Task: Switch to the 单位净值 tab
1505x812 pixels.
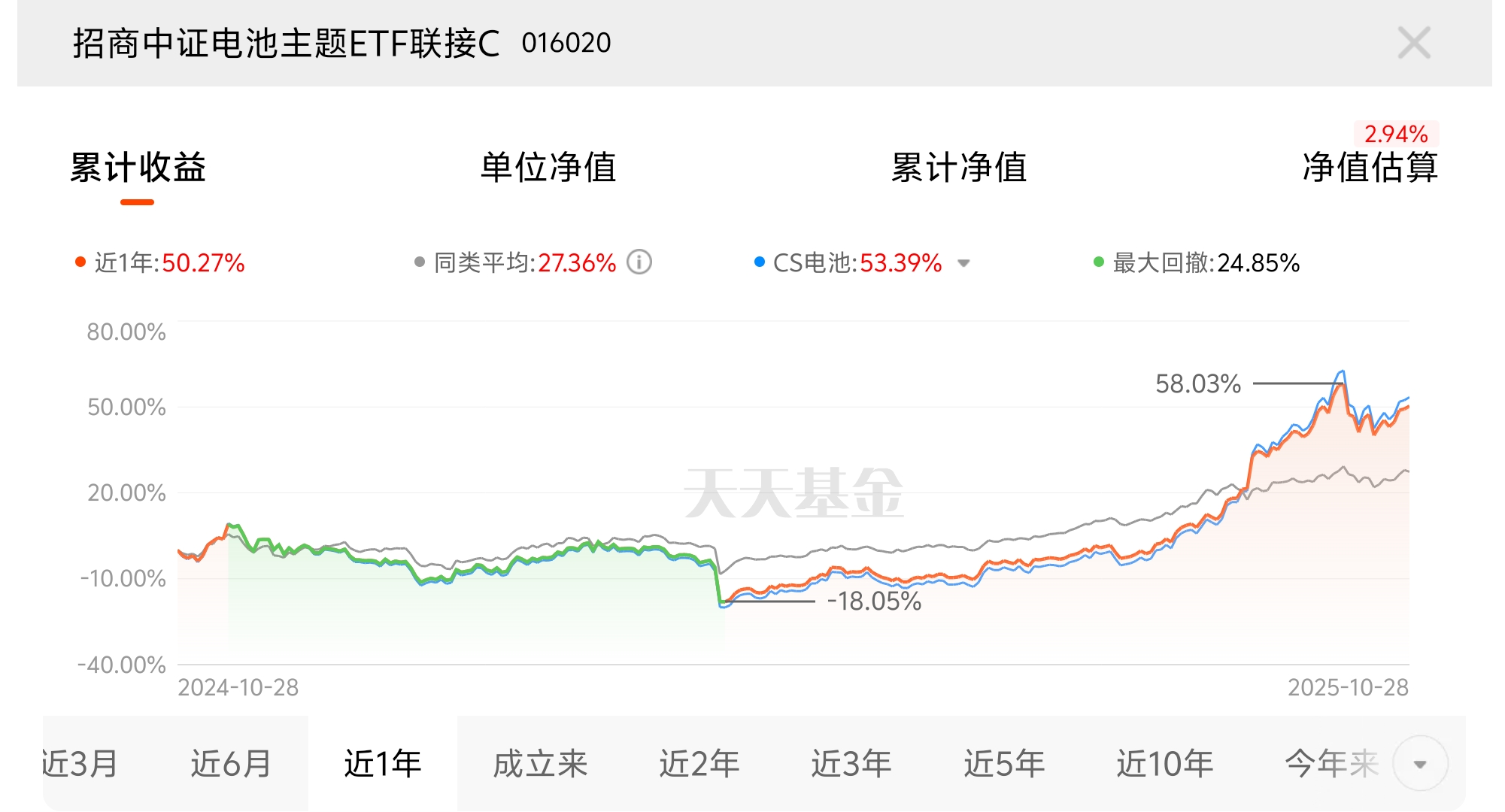Action: tap(548, 168)
